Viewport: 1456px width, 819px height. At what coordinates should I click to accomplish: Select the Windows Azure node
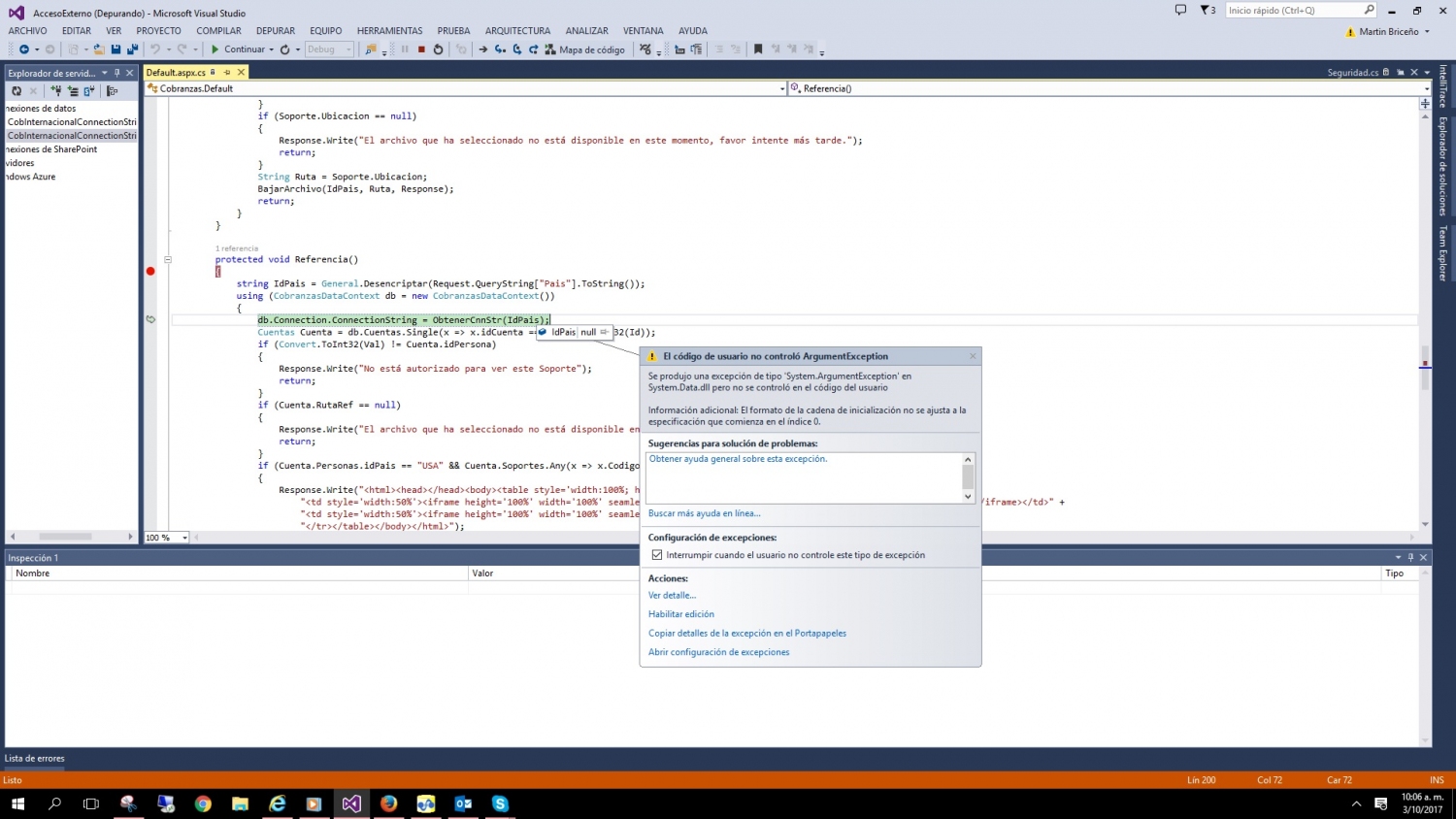30,177
